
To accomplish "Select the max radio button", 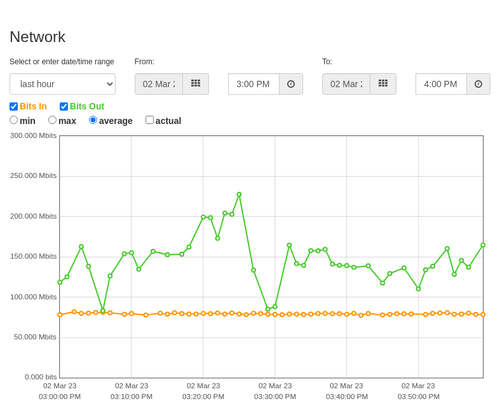I will [52, 120].
